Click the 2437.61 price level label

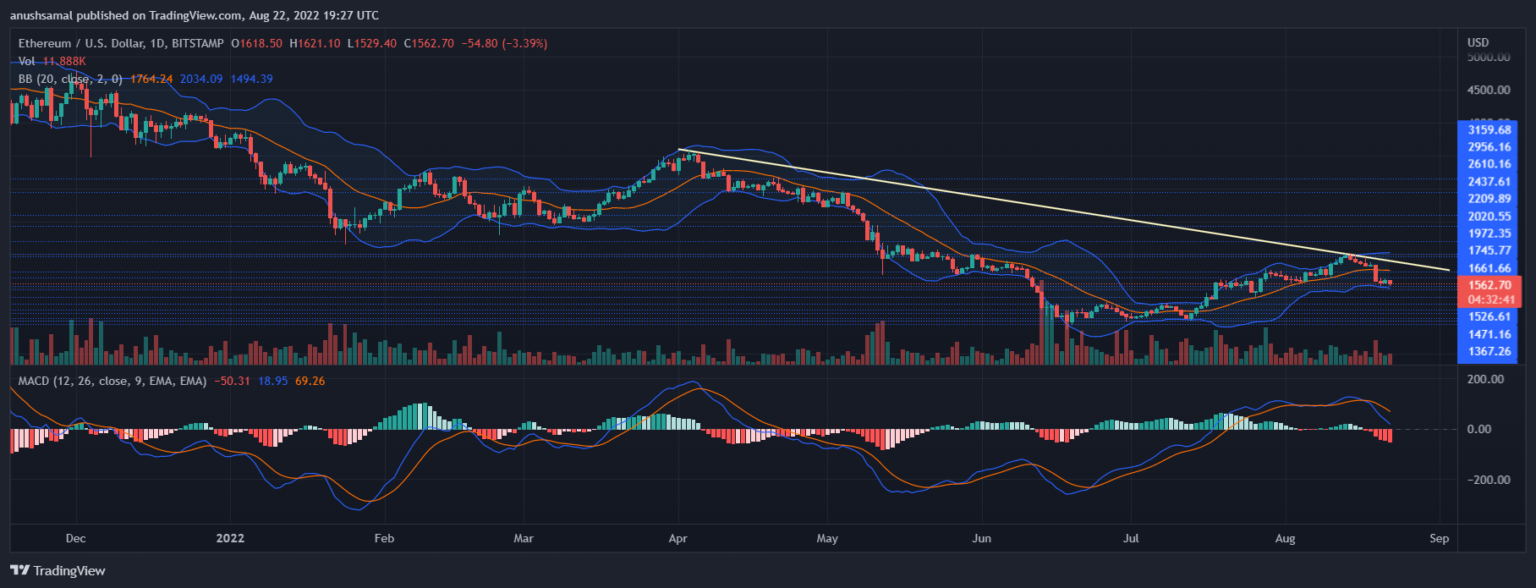pos(1489,181)
